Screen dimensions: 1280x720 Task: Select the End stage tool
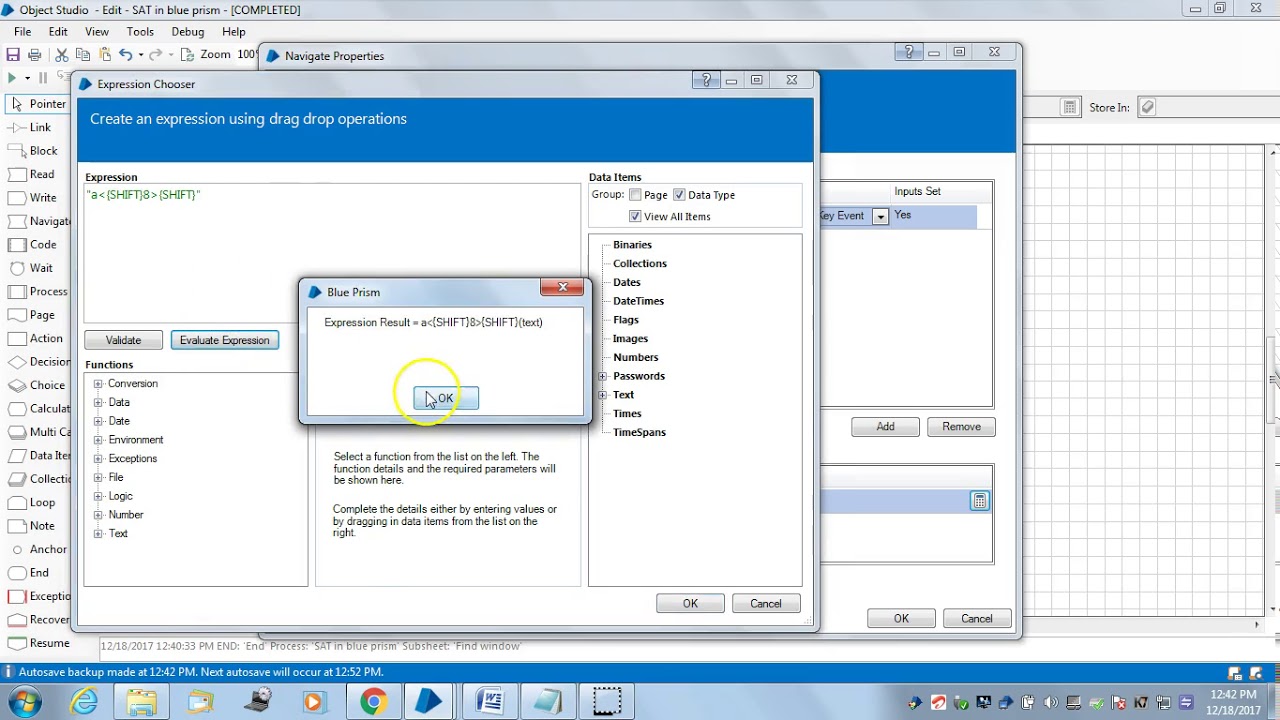point(29,573)
